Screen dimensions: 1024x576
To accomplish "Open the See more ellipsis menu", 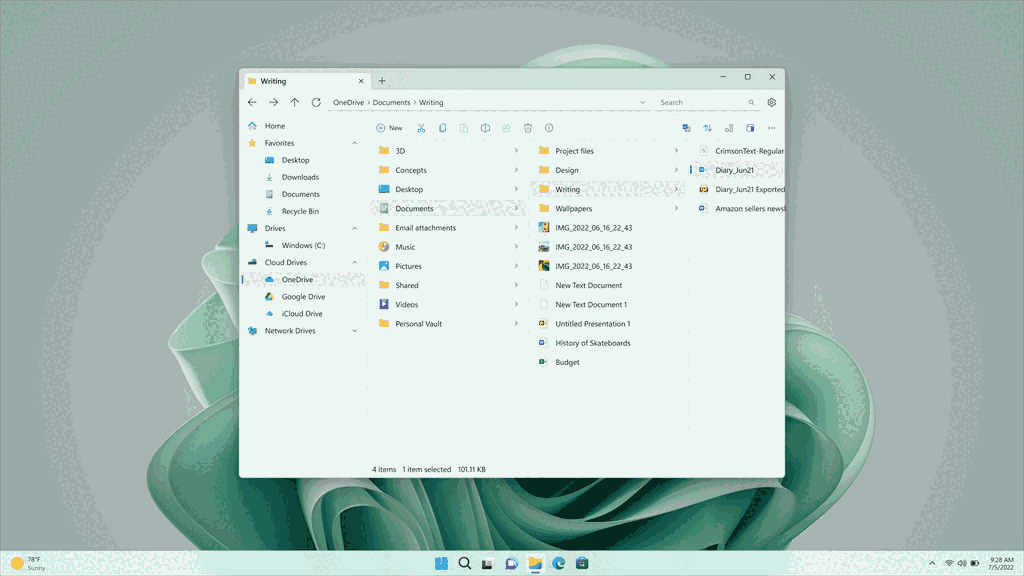I will pos(771,128).
